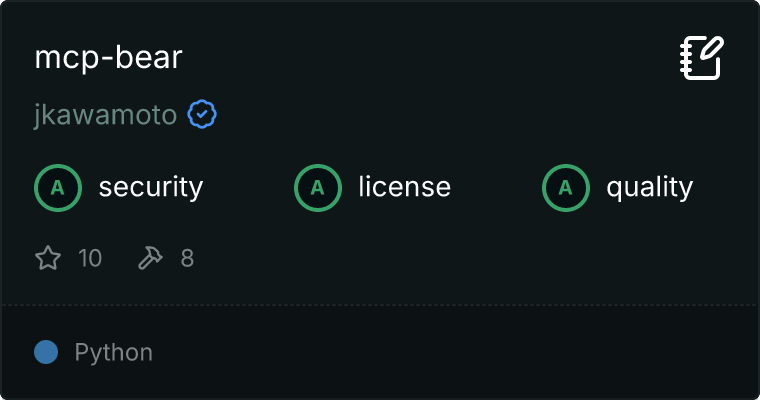
Task: Click the star count 10
Action: [90, 259]
